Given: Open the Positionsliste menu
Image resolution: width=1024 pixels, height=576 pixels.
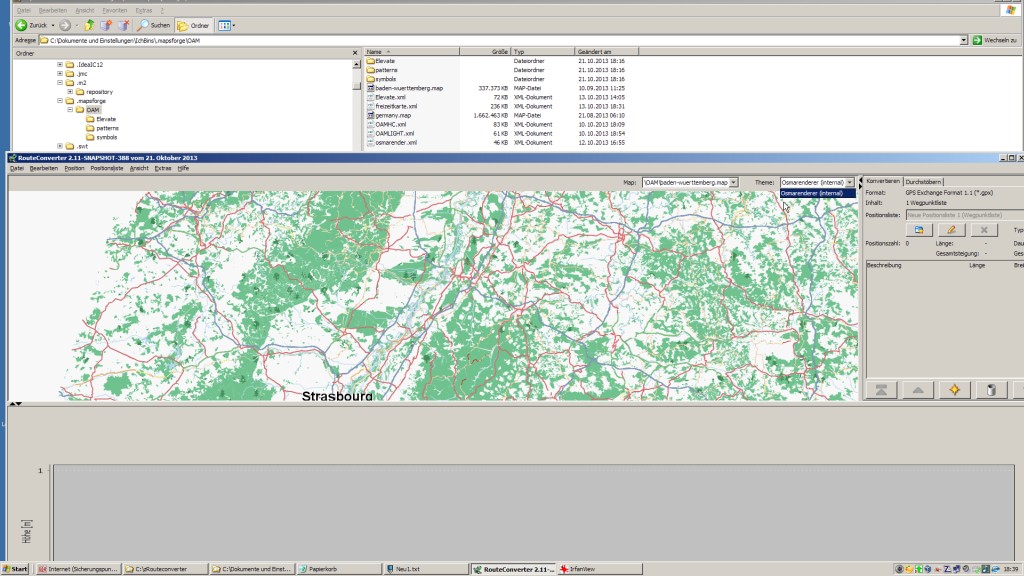Looking at the screenshot, I should pyautogui.click(x=107, y=168).
